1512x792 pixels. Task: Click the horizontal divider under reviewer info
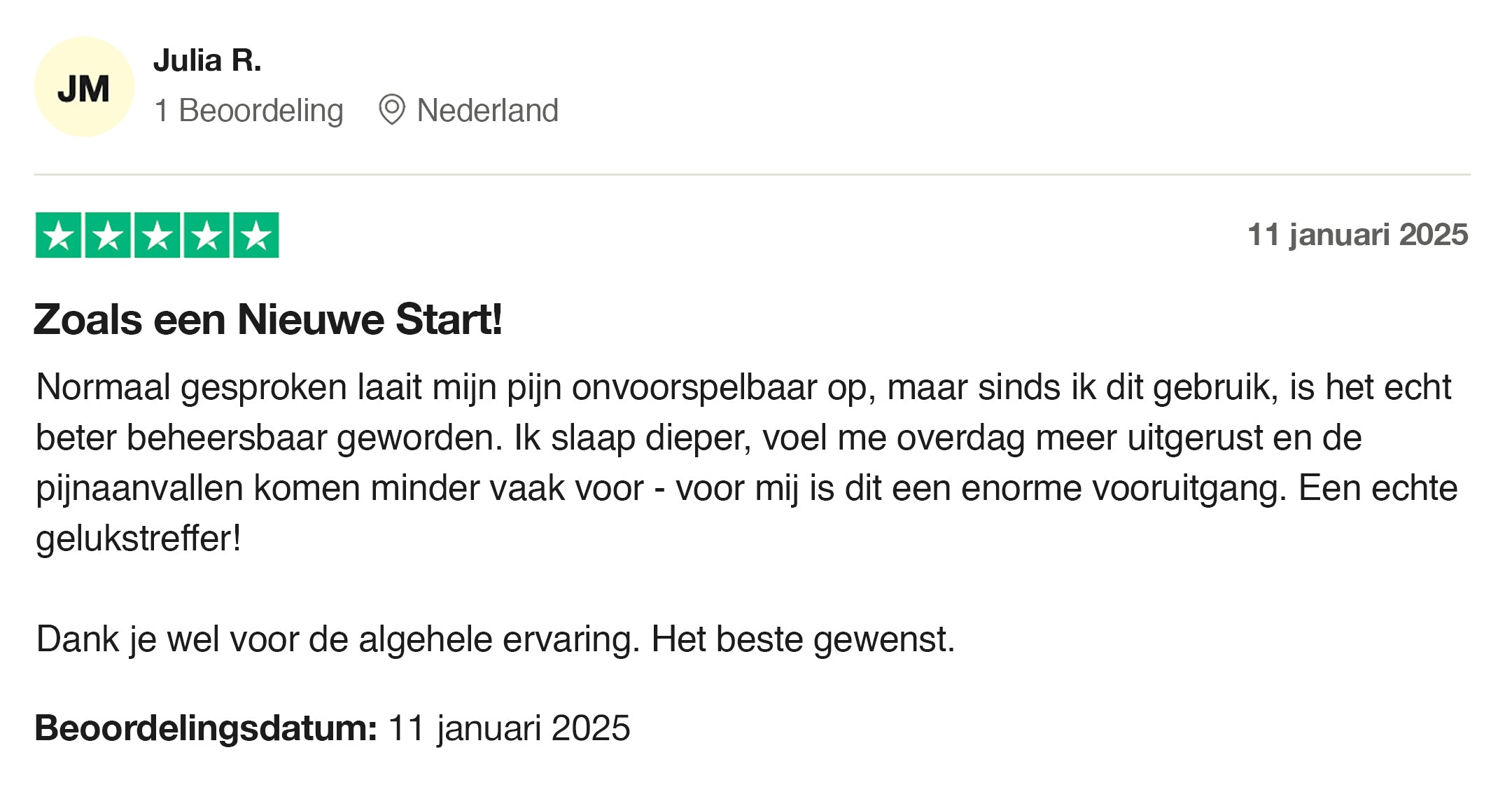pos(752,174)
